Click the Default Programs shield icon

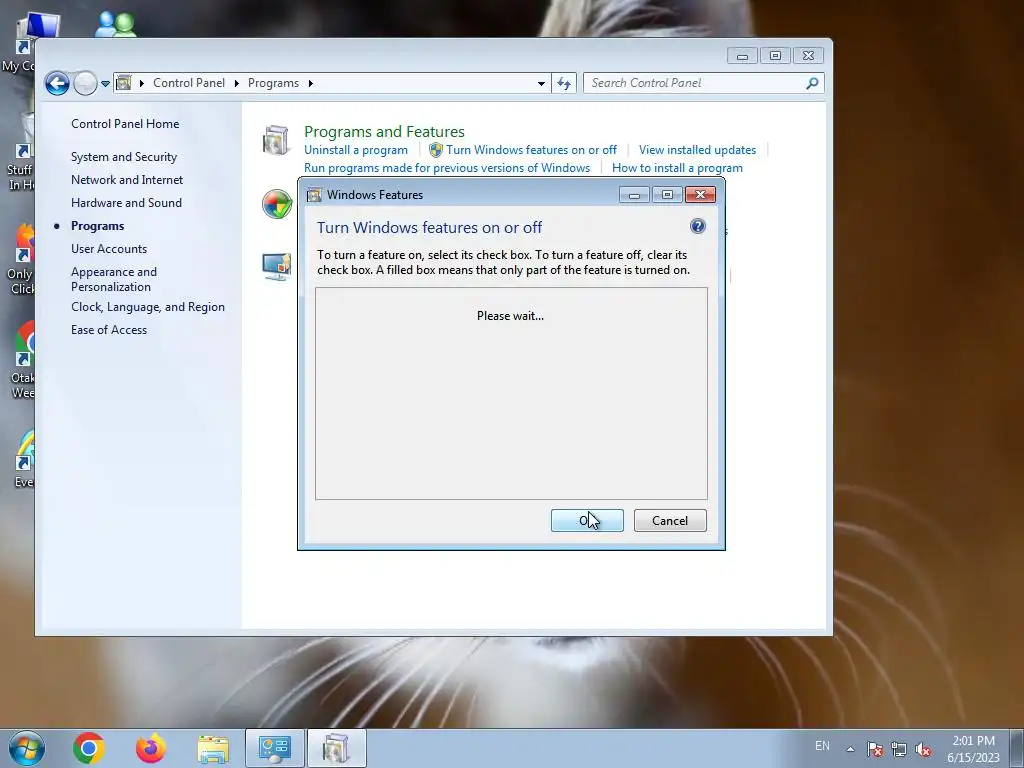(x=277, y=204)
